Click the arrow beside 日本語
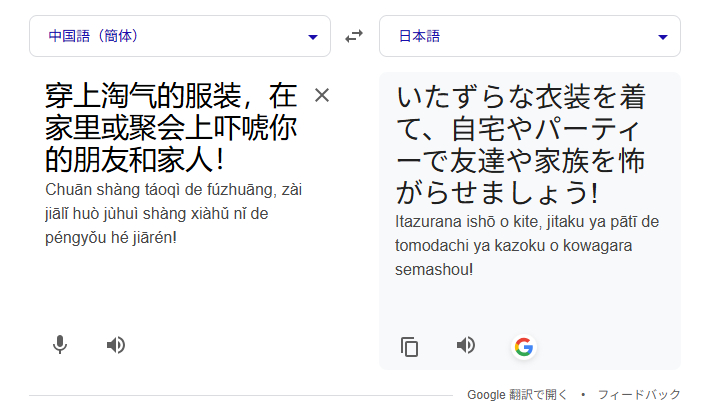 [663, 37]
